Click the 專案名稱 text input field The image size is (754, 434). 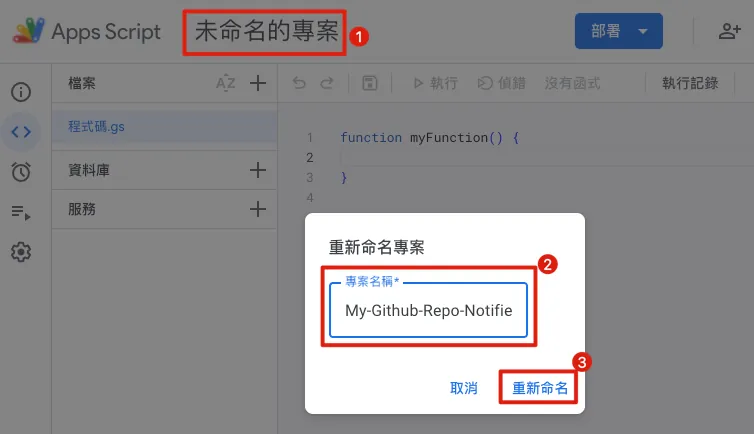(x=429, y=310)
